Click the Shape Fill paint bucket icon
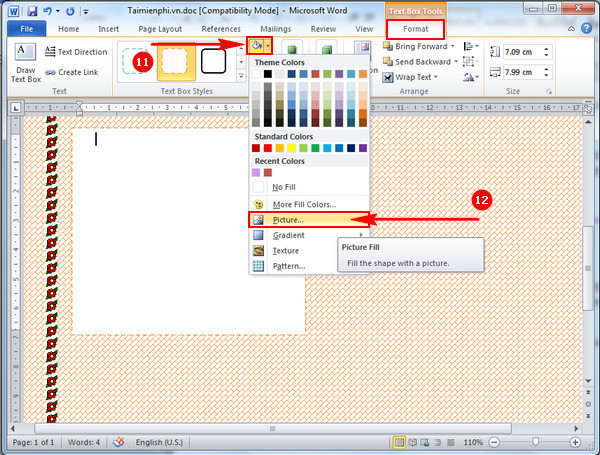Viewport: 600px width, 455px height. (x=256, y=46)
